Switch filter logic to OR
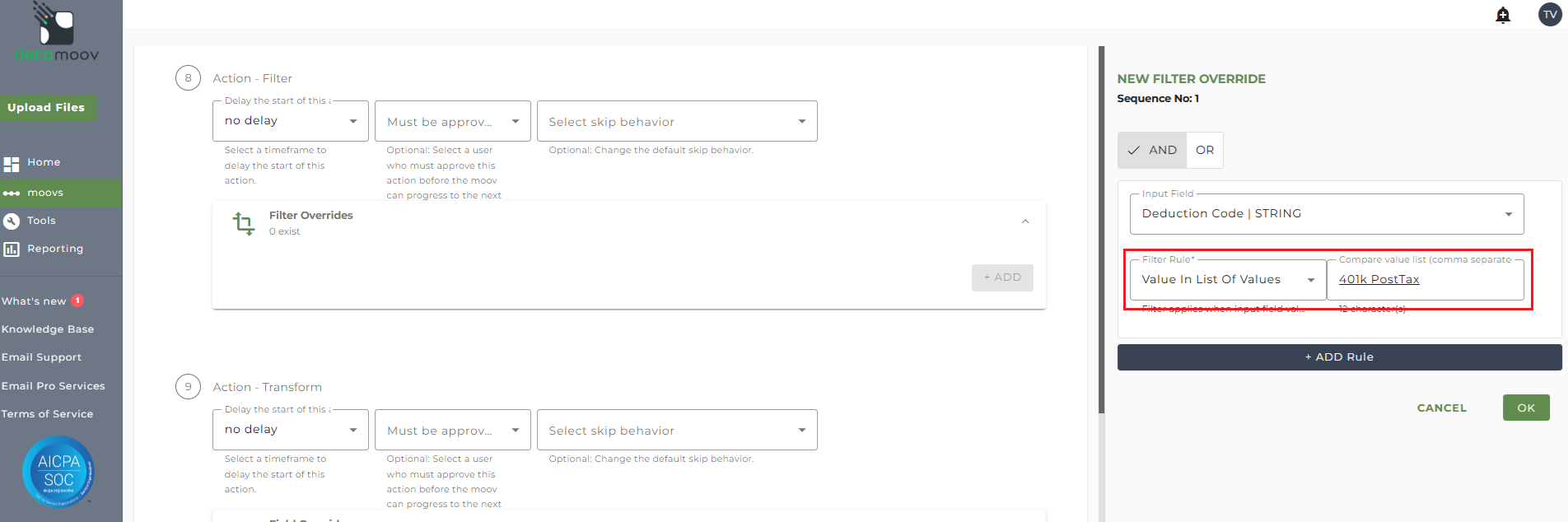The height and width of the screenshot is (522, 1568). (x=1205, y=150)
